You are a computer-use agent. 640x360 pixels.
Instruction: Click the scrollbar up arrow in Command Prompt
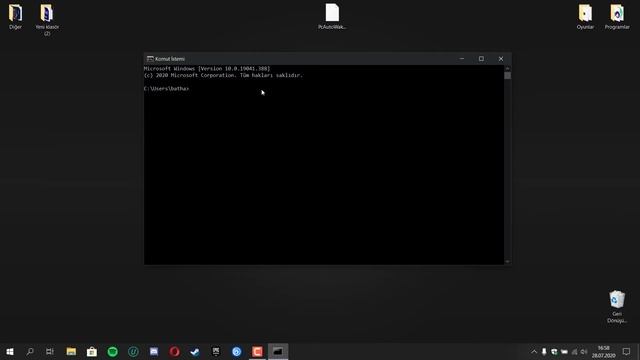tap(507, 68)
